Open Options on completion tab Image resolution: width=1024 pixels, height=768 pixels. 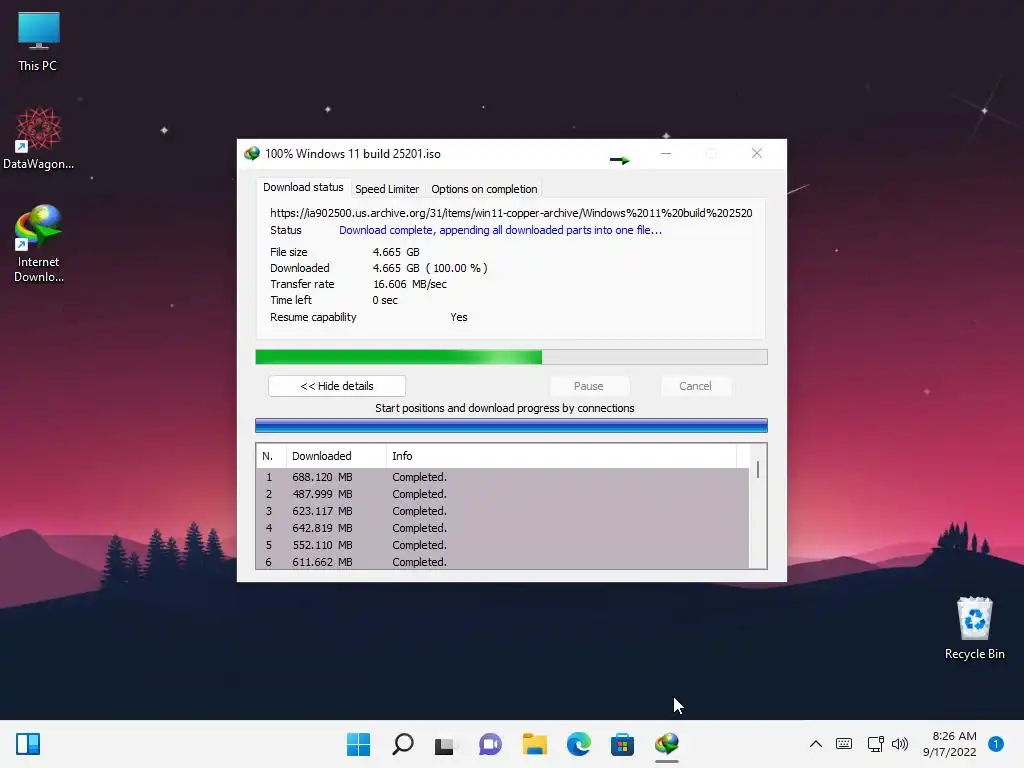tap(484, 189)
